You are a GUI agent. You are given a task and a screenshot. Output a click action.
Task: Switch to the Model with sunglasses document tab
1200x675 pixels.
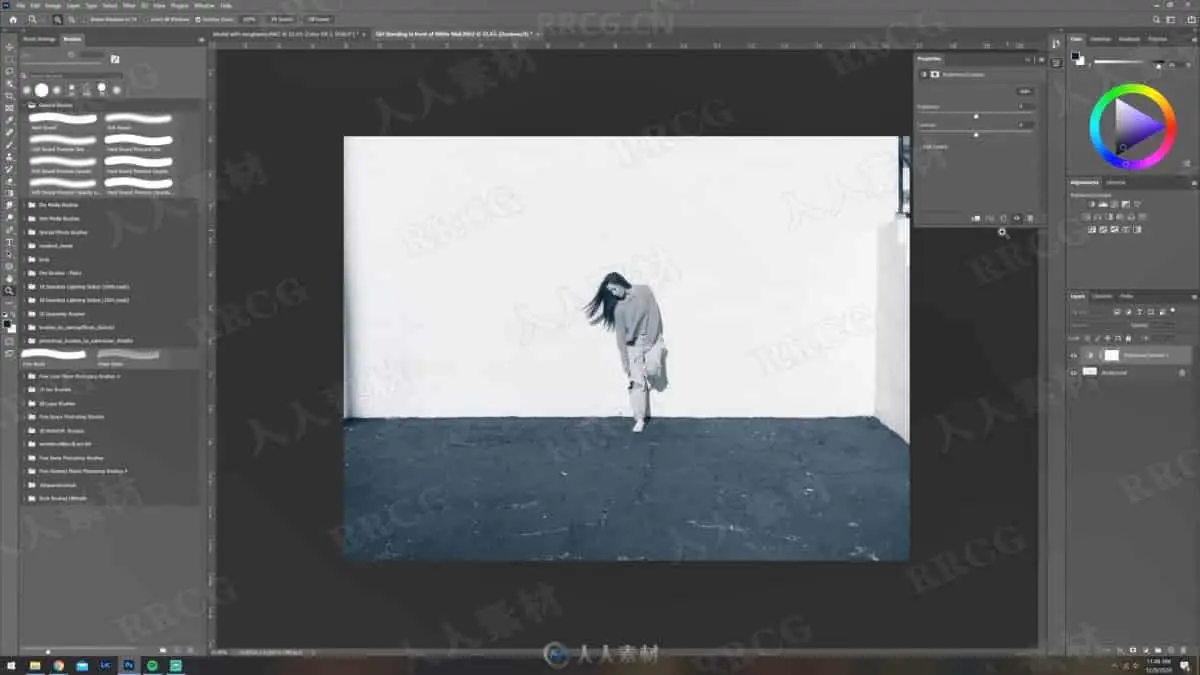click(x=285, y=34)
